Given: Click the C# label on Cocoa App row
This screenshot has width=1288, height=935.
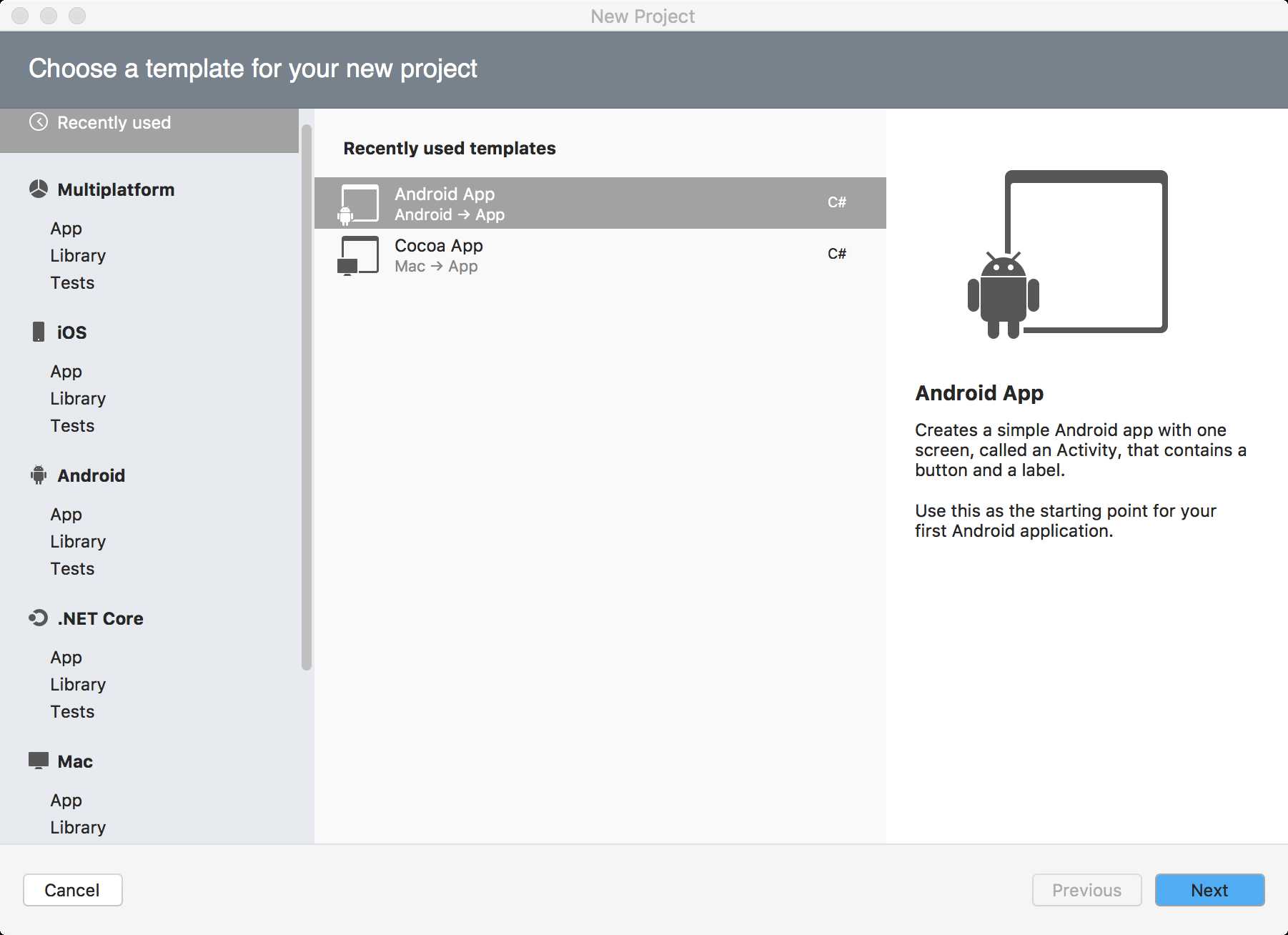Looking at the screenshot, I should point(837,254).
